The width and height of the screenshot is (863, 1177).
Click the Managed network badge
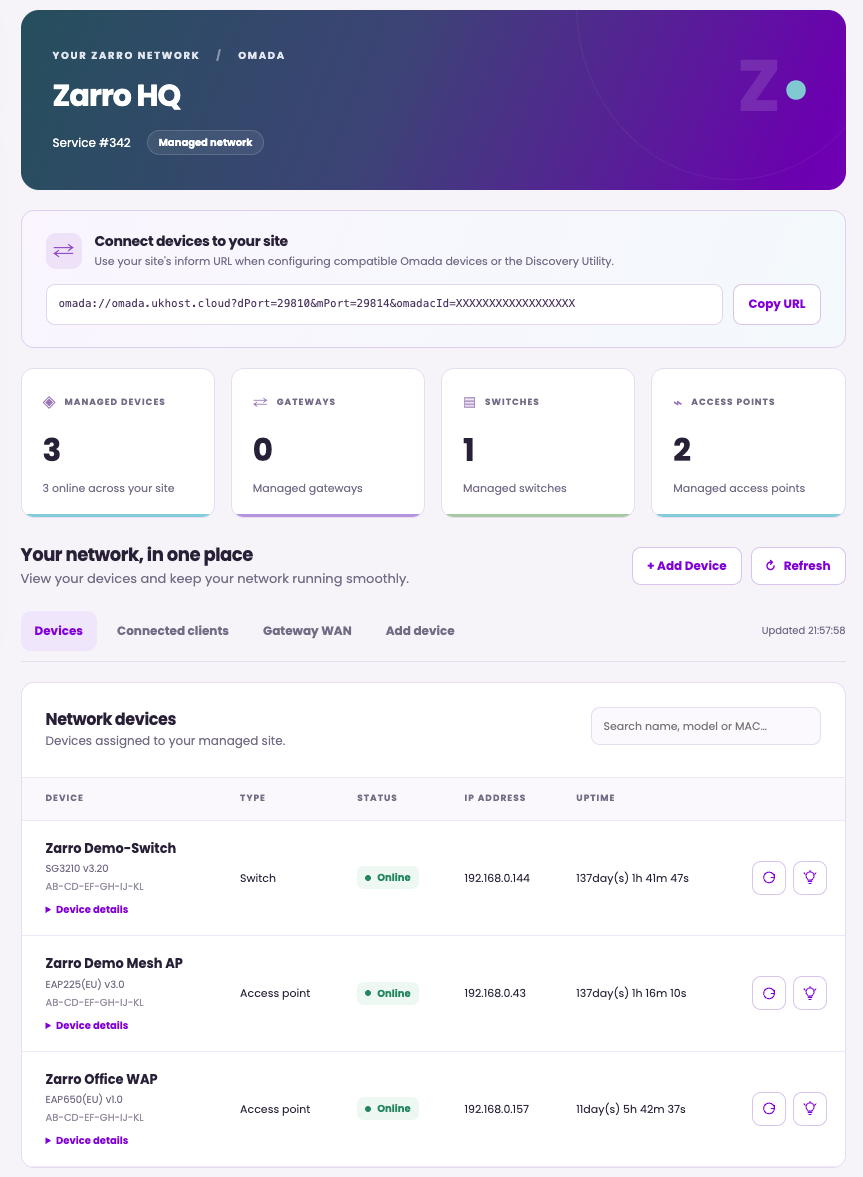click(x=206, y=143)
